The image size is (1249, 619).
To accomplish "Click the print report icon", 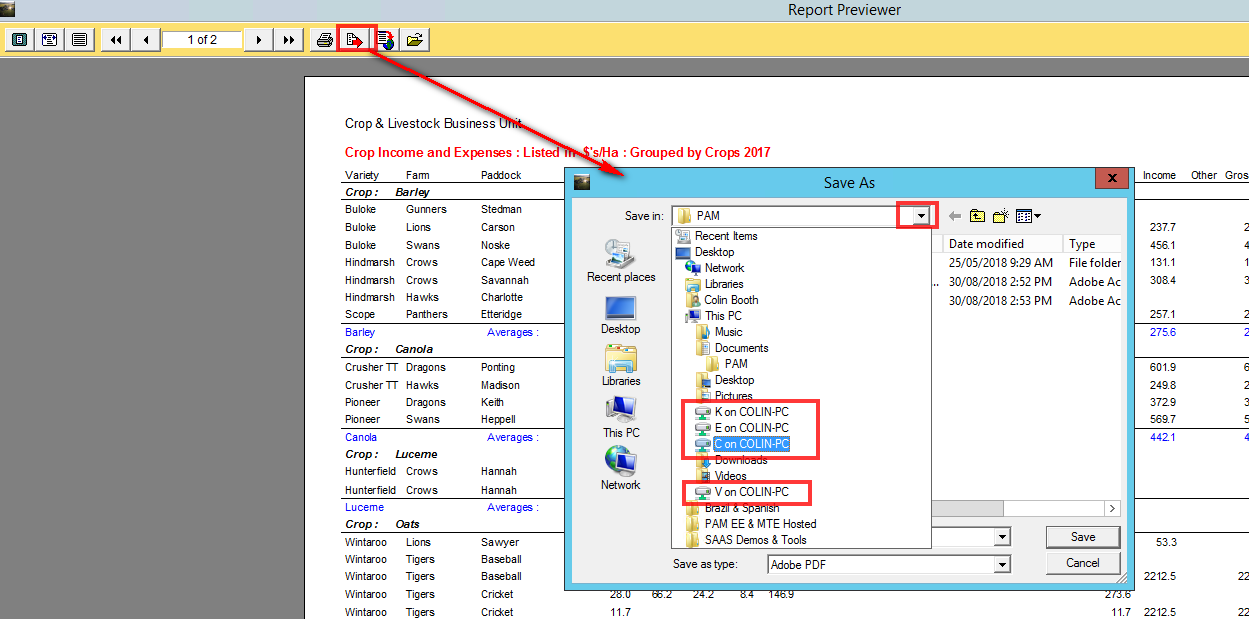I will [x=324, y=40].
